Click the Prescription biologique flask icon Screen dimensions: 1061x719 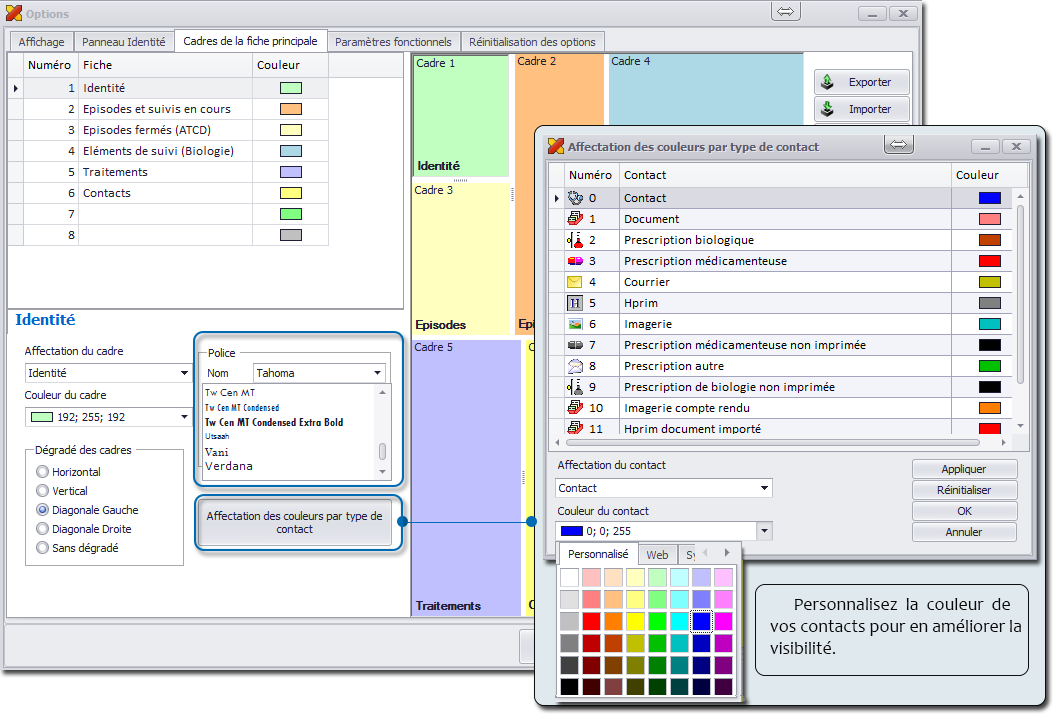click(x=575, y=240)
